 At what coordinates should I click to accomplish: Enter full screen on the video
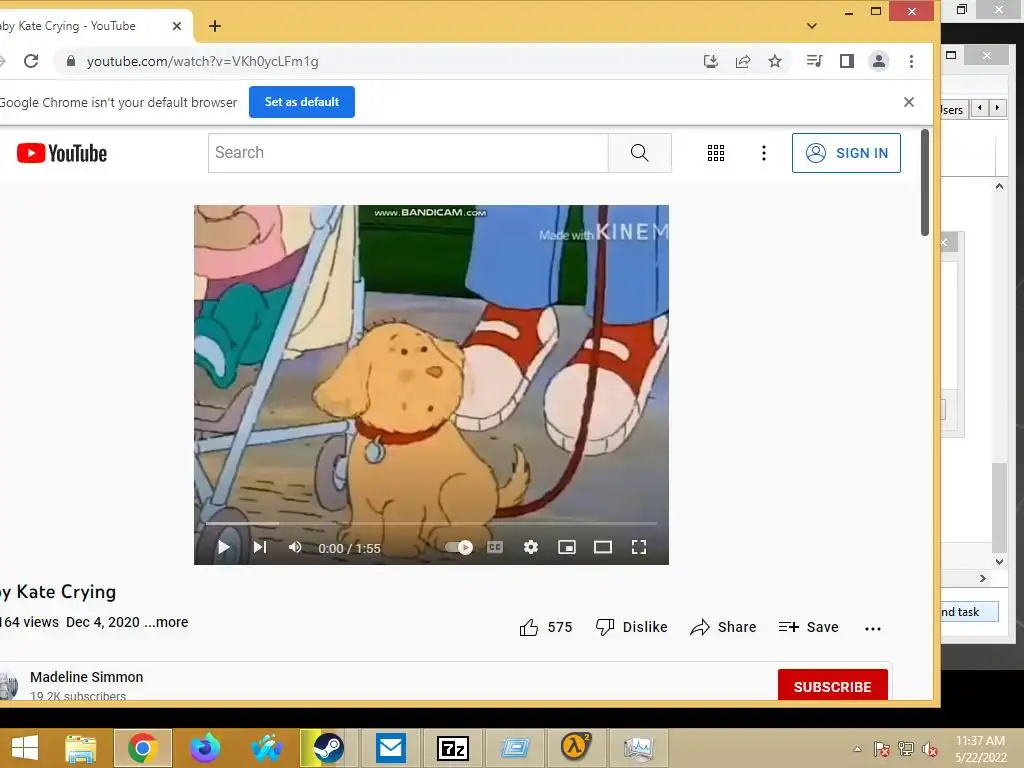tap(639, 547)
